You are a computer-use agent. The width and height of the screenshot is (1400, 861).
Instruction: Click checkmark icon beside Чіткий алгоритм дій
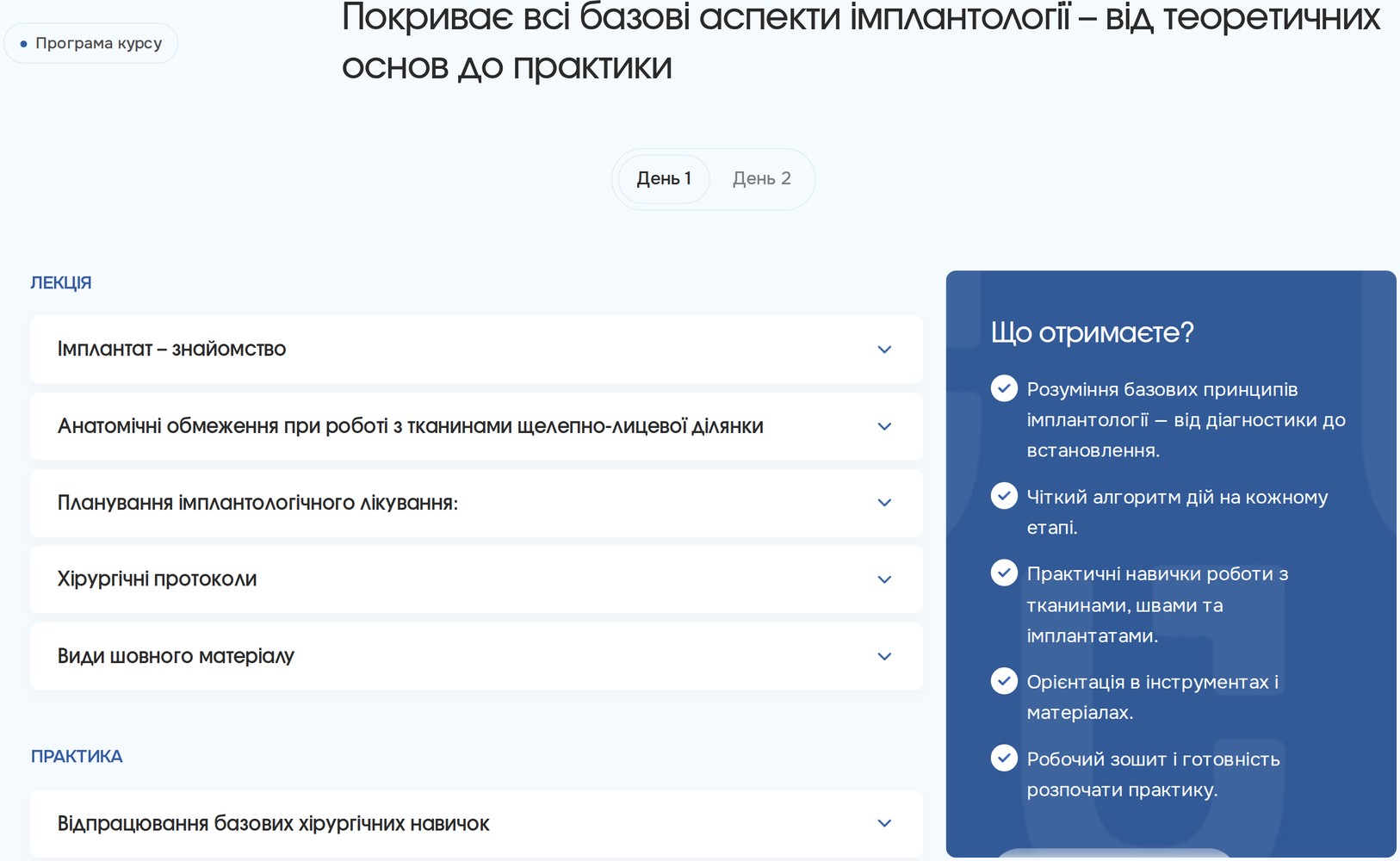[1004, 496]
